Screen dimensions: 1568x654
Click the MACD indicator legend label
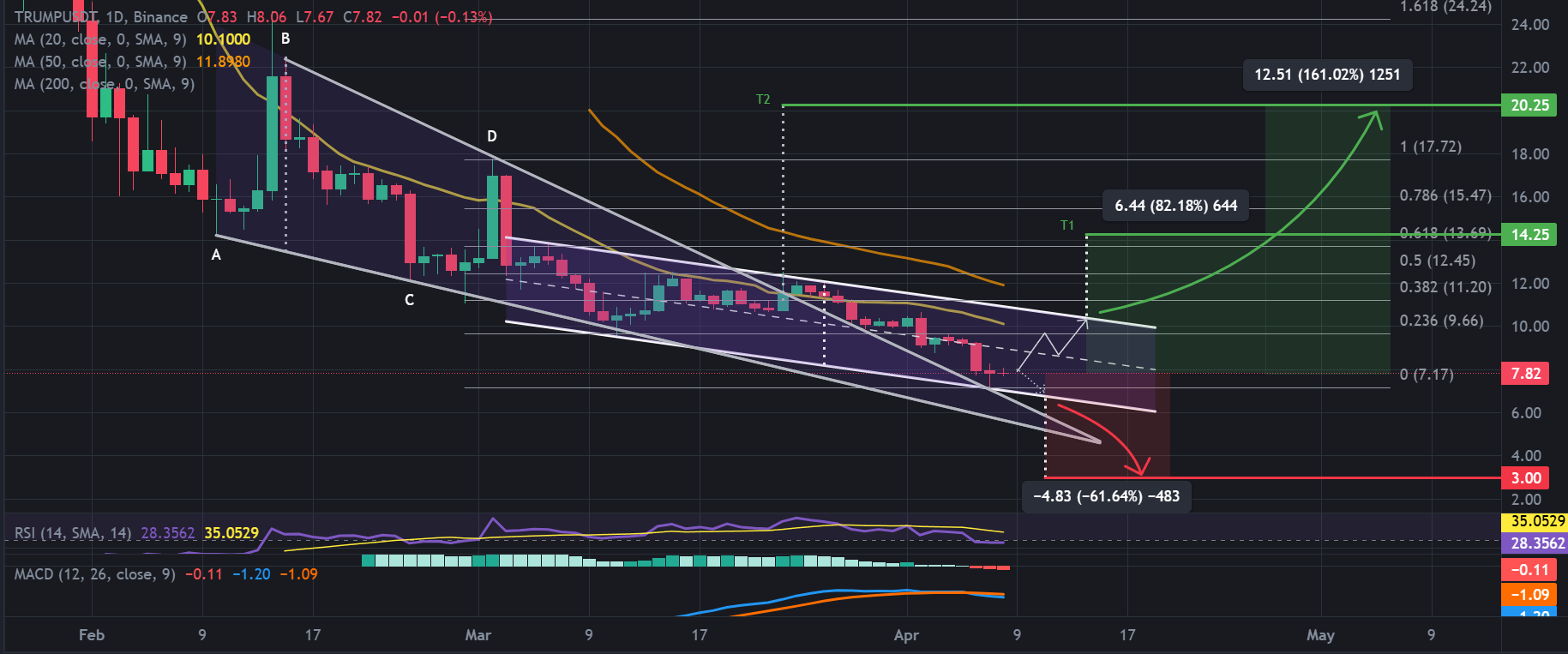(x=94, y=574)
